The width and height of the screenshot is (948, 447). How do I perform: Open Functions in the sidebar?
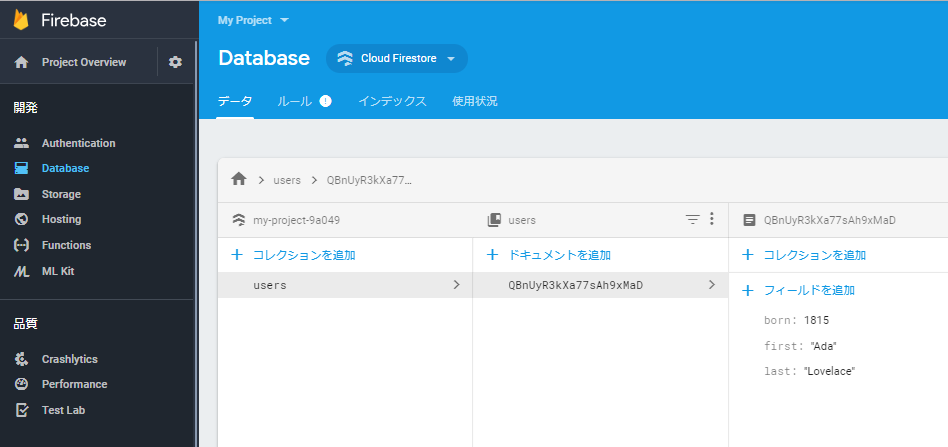coord(67,245)
